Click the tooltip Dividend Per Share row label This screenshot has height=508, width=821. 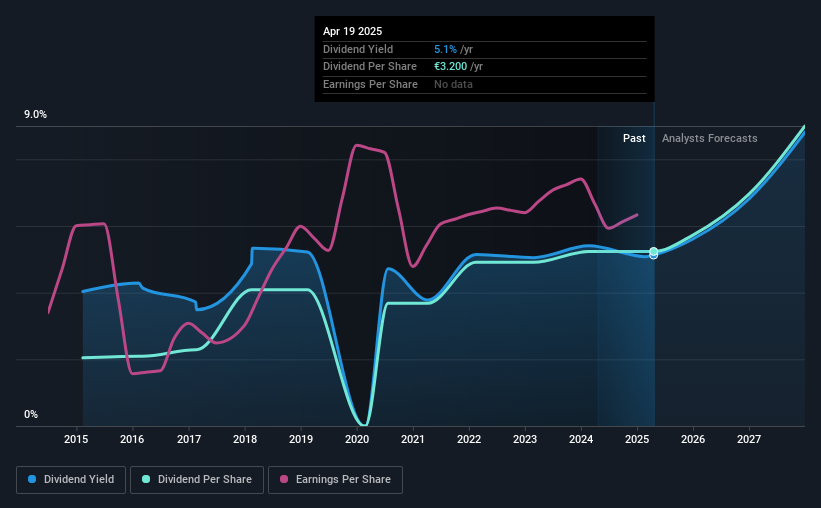370,67
